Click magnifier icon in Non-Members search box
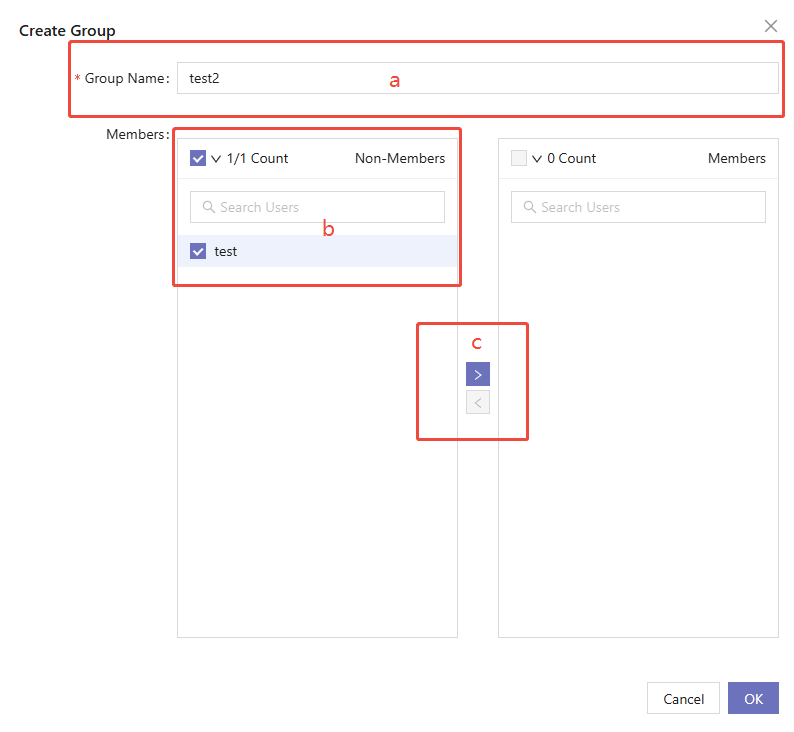 point(208,207)
